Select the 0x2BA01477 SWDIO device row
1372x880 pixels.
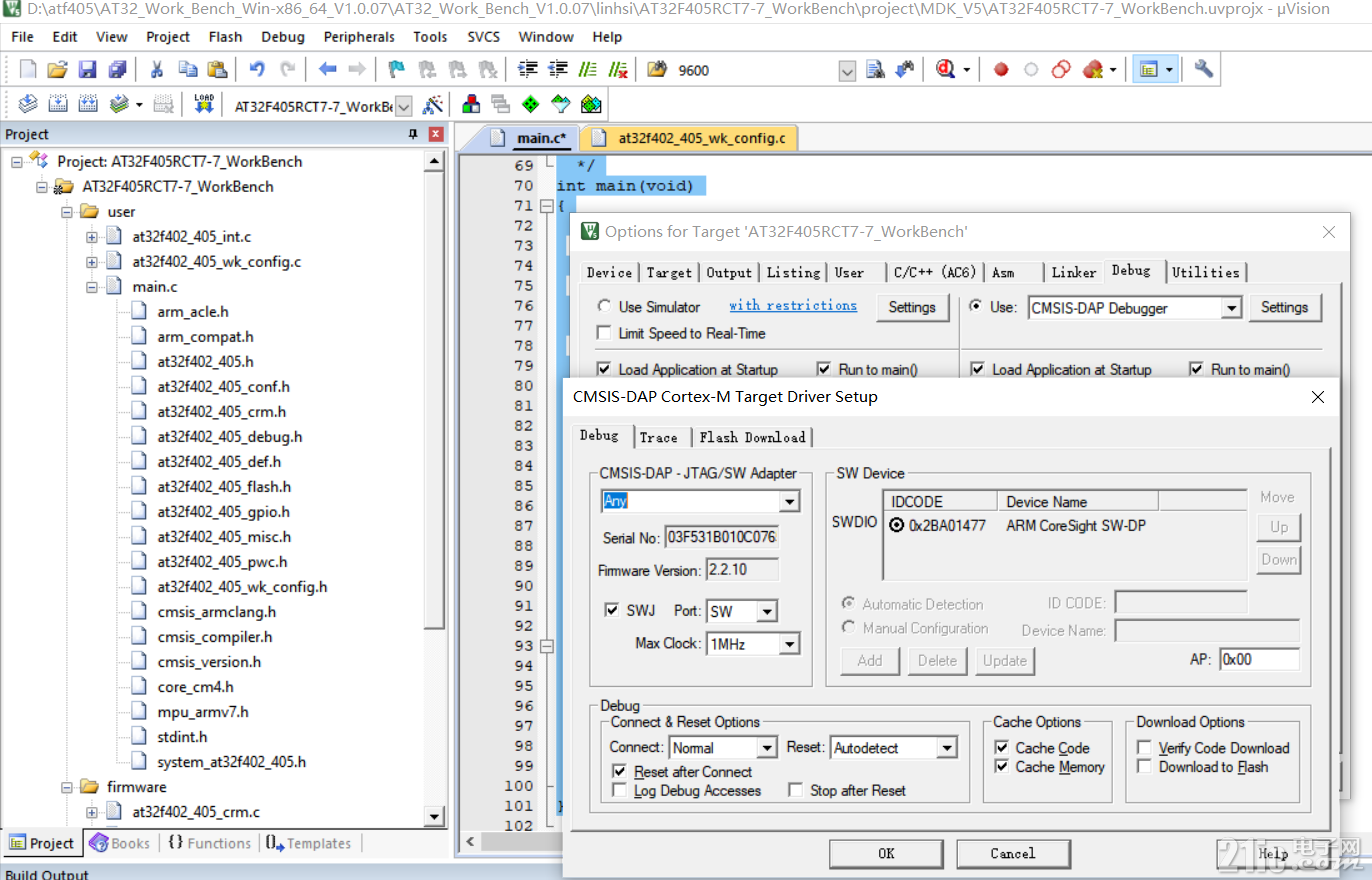point(1066,525)
